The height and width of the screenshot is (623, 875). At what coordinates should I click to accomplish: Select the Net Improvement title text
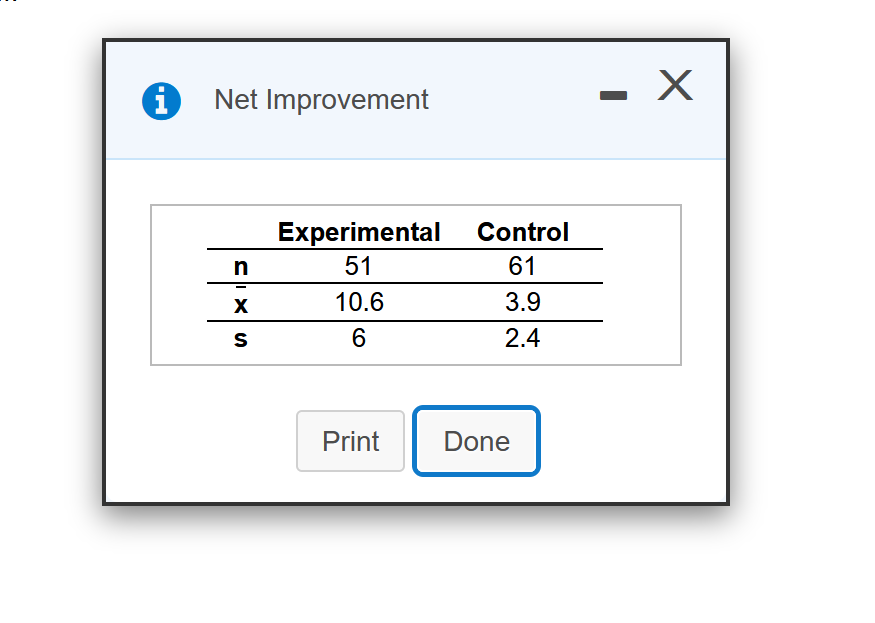click(x=321, y=100)
